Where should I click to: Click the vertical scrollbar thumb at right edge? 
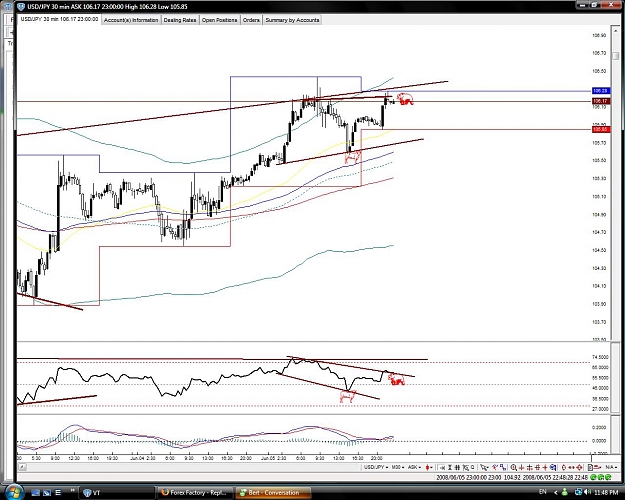click(x=616, y=56)
